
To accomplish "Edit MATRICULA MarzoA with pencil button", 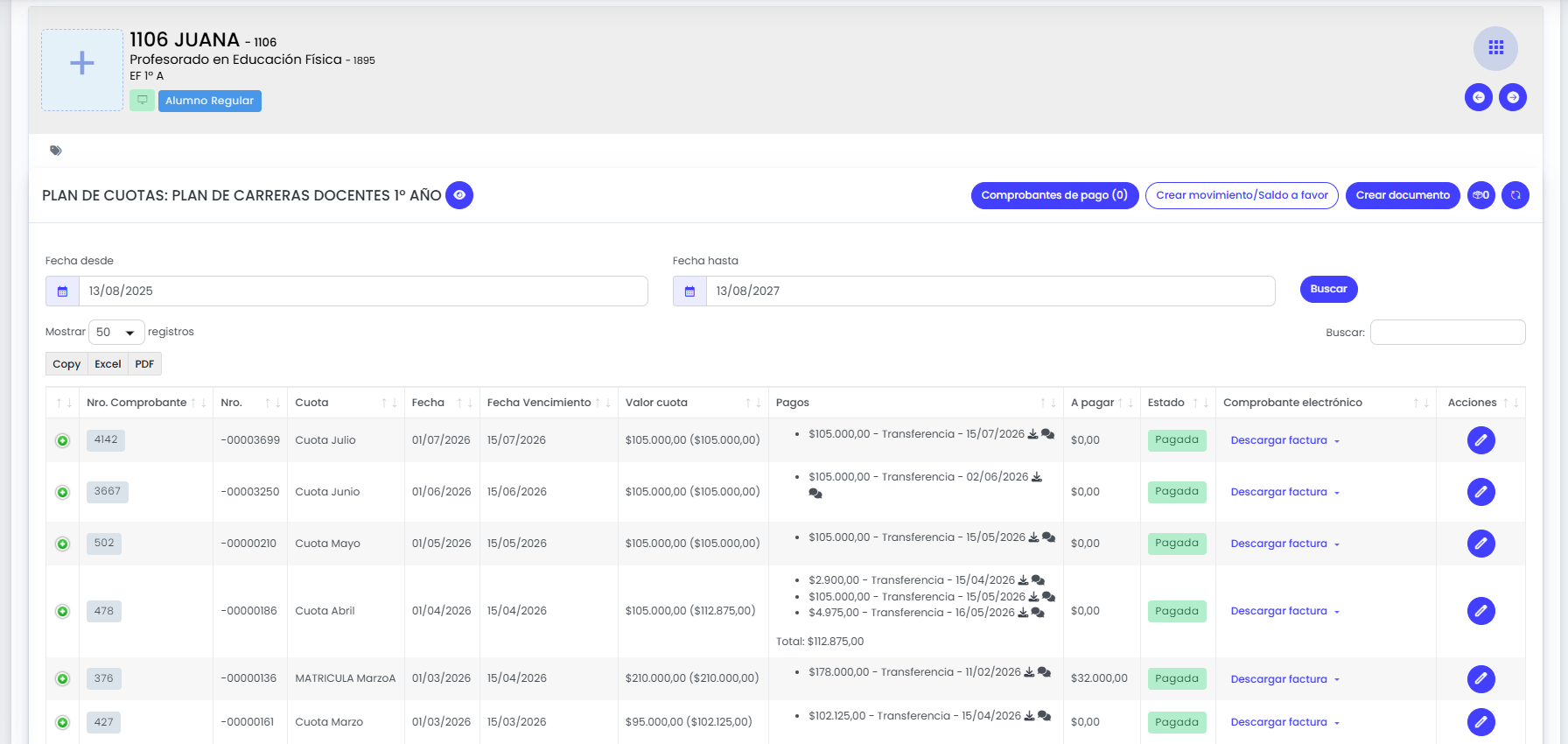I will [1480, 678].
